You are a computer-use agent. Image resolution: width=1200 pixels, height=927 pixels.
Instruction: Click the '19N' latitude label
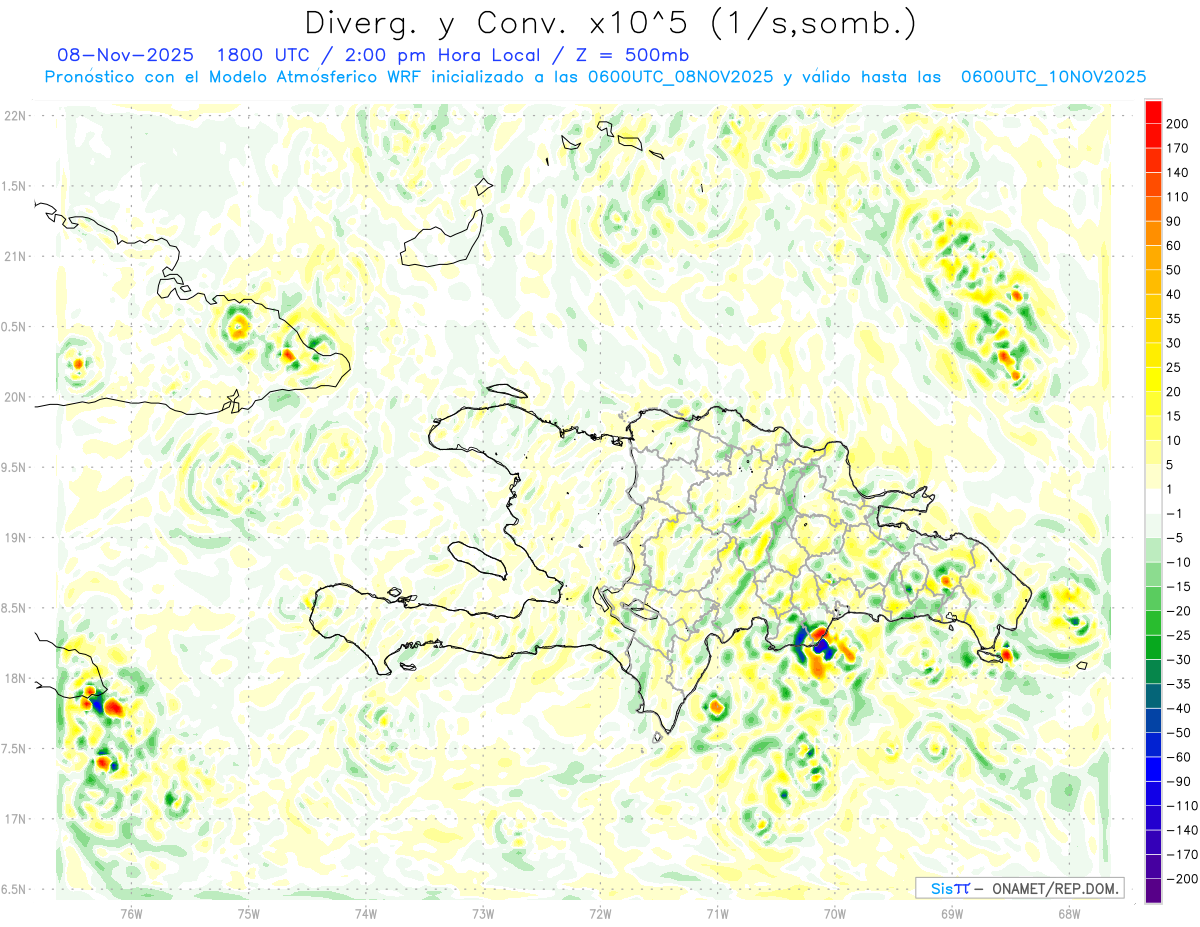coord(14,538)
